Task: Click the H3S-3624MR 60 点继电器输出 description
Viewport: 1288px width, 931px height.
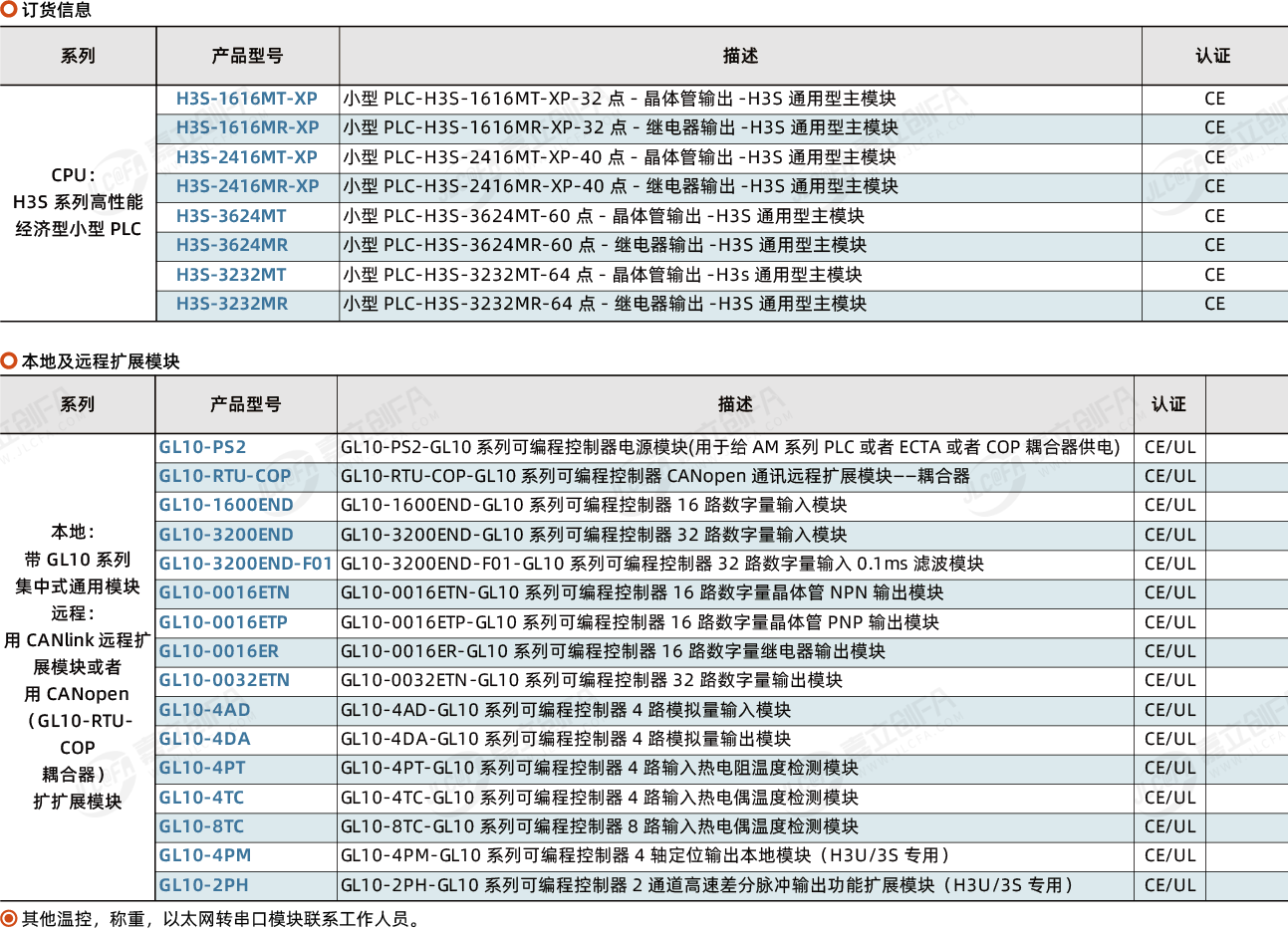Action: (605, 245)
